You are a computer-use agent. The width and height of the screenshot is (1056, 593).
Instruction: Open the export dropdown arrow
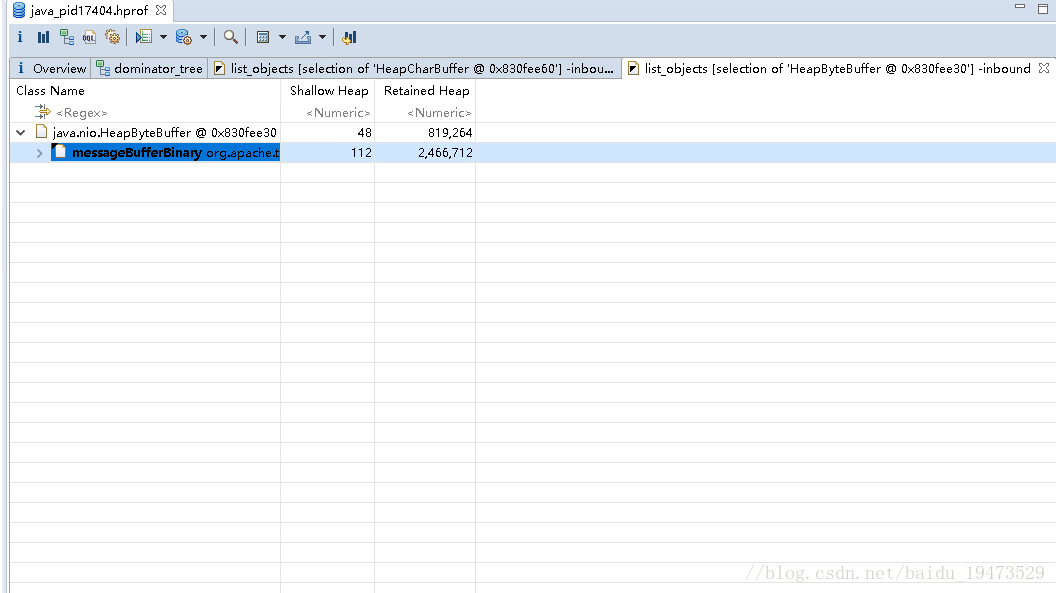pos(321,37)
